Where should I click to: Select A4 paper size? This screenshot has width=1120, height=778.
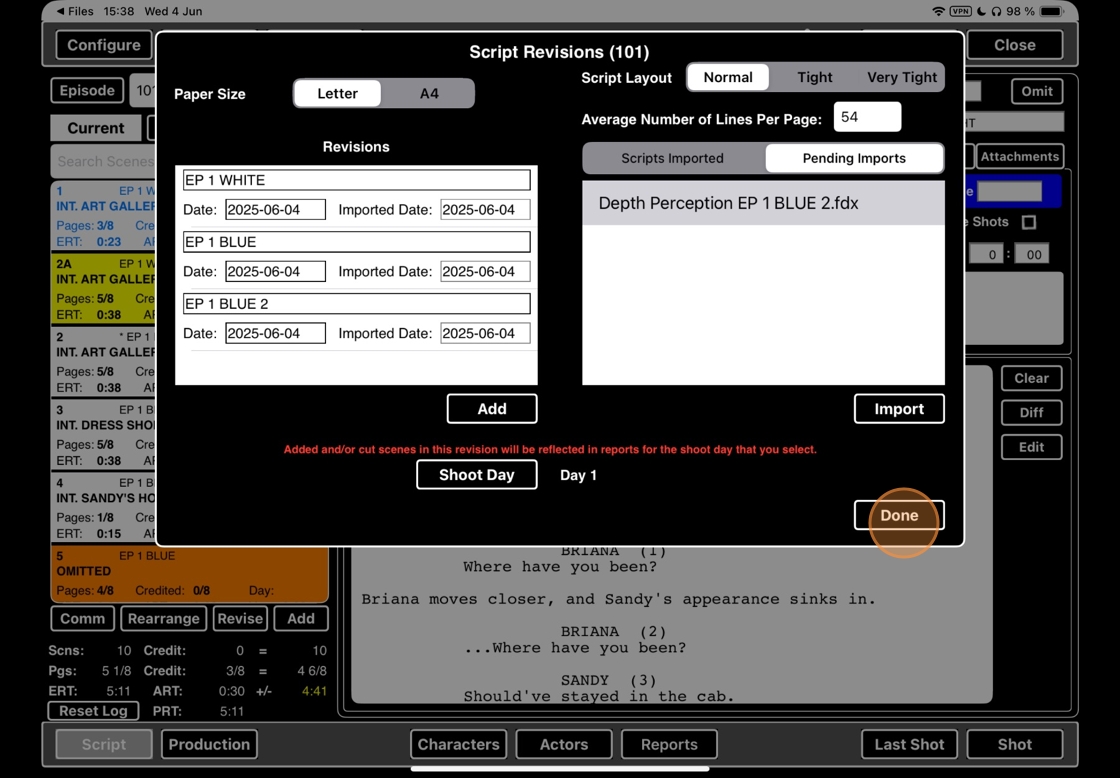pyautogui.click(x=429, y=94)
